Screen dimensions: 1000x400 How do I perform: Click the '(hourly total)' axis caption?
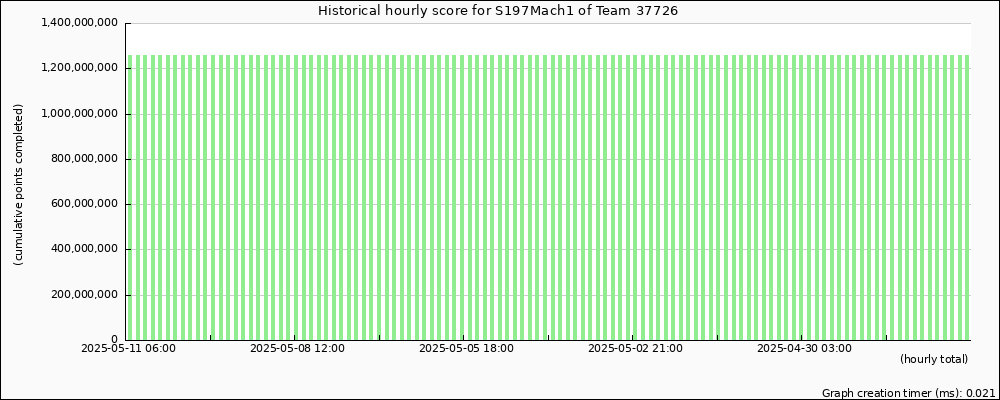pyautogui.click(x=934, y=360)
